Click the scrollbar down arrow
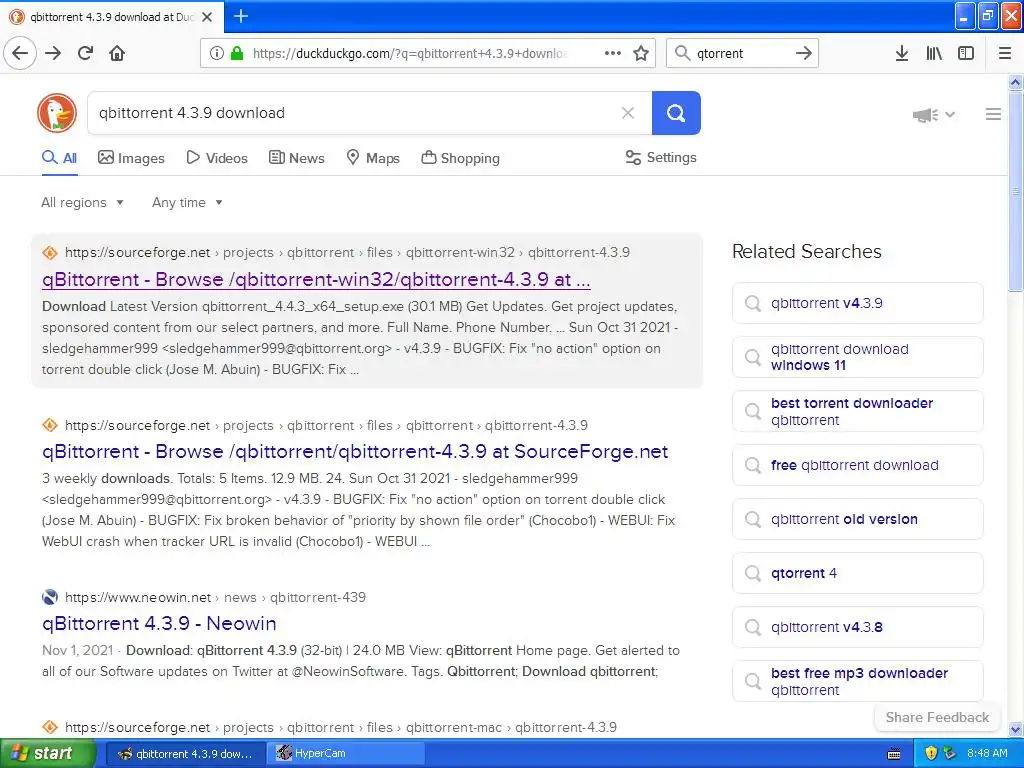 pyautogui.click(x=1015, y=728)
